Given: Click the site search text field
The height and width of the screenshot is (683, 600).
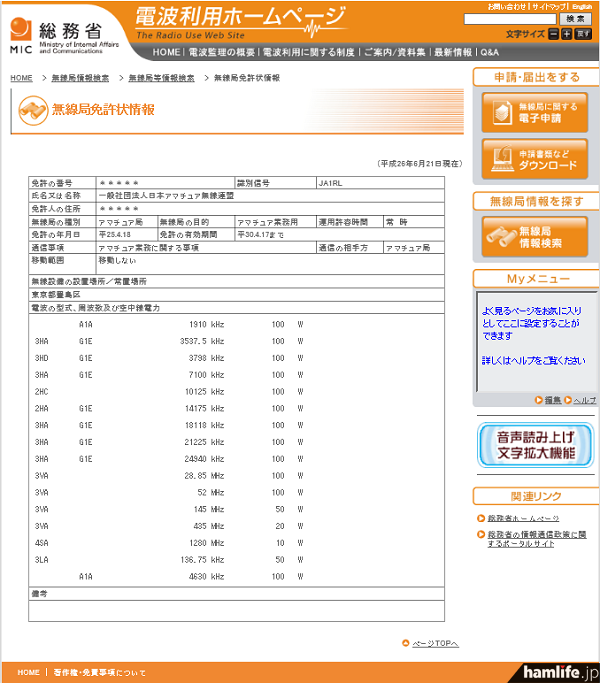Looking at the screenshot, I should click(510, 19).
